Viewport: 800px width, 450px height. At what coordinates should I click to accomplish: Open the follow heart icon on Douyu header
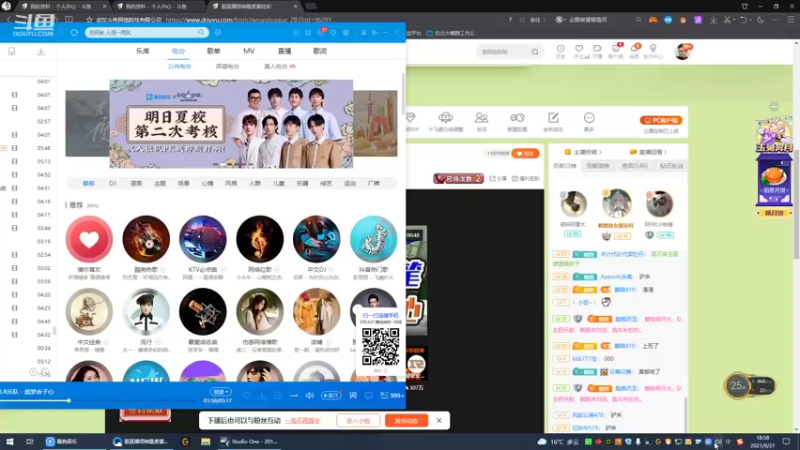tap(579, 51)
